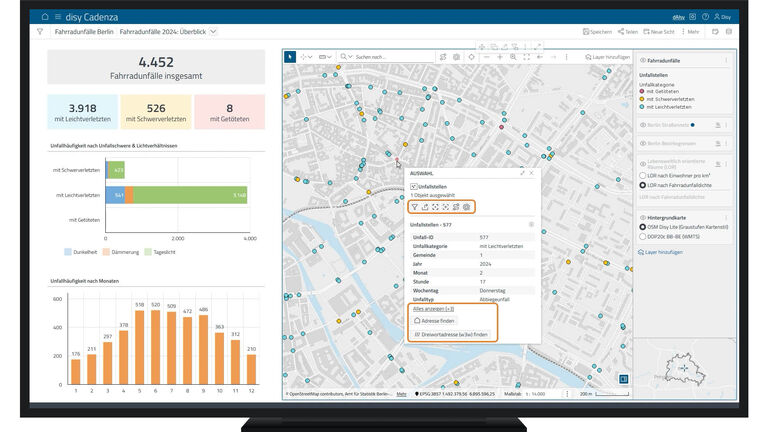Zoom in the map with plus icon
The width and height of the screenshot is (768, 432).
[x=500, y=57]
